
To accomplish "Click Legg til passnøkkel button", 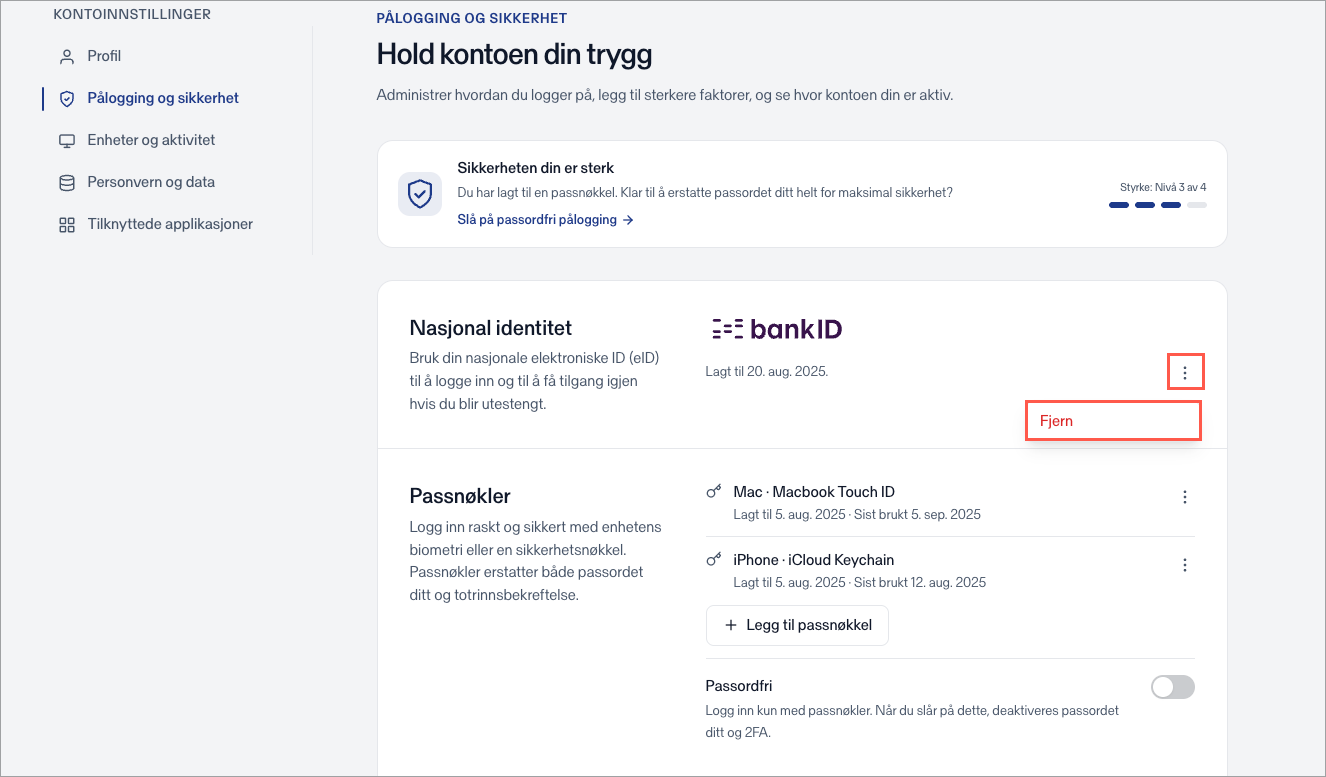I will (797, 625).
